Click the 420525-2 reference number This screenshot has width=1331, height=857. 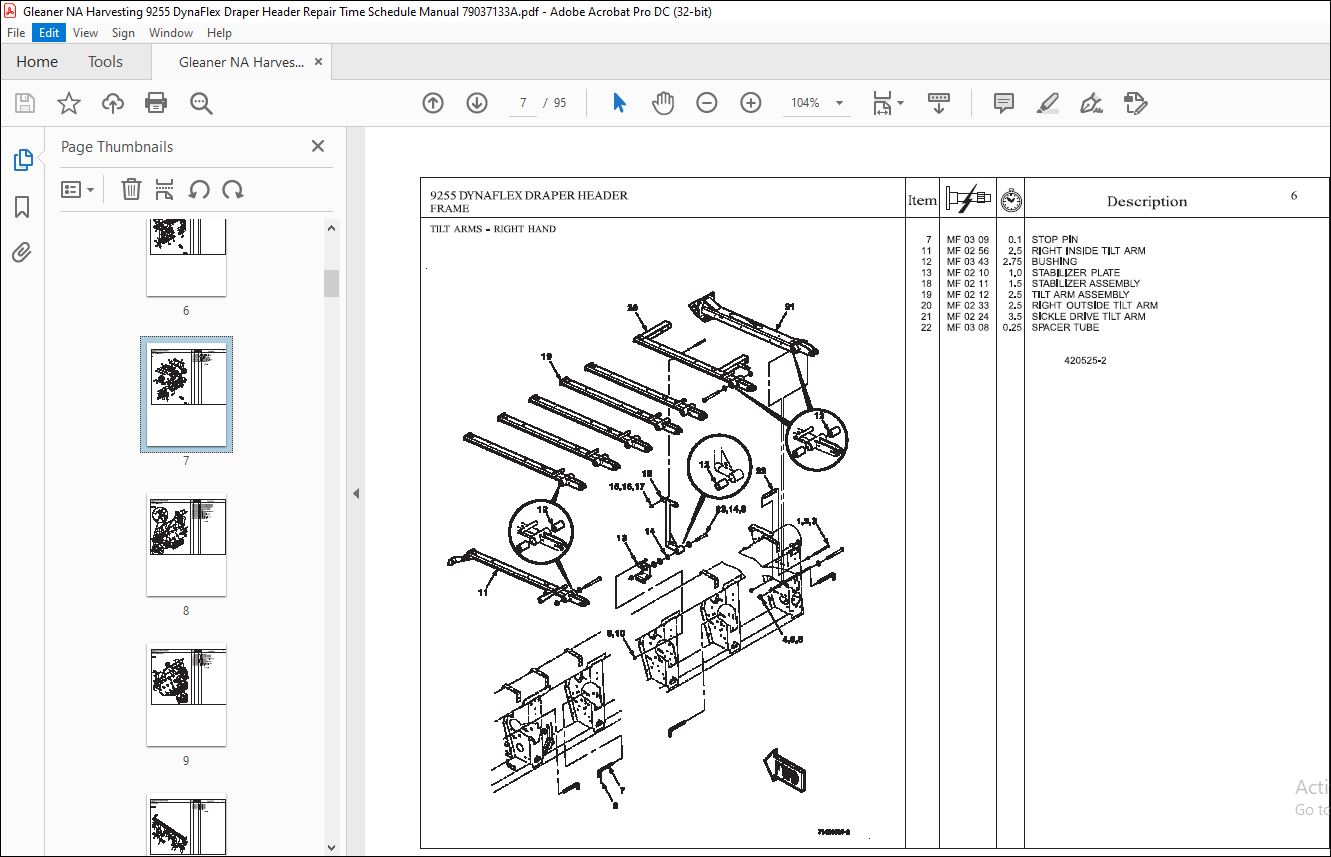pyautogui.click(x=1085, y=361)
